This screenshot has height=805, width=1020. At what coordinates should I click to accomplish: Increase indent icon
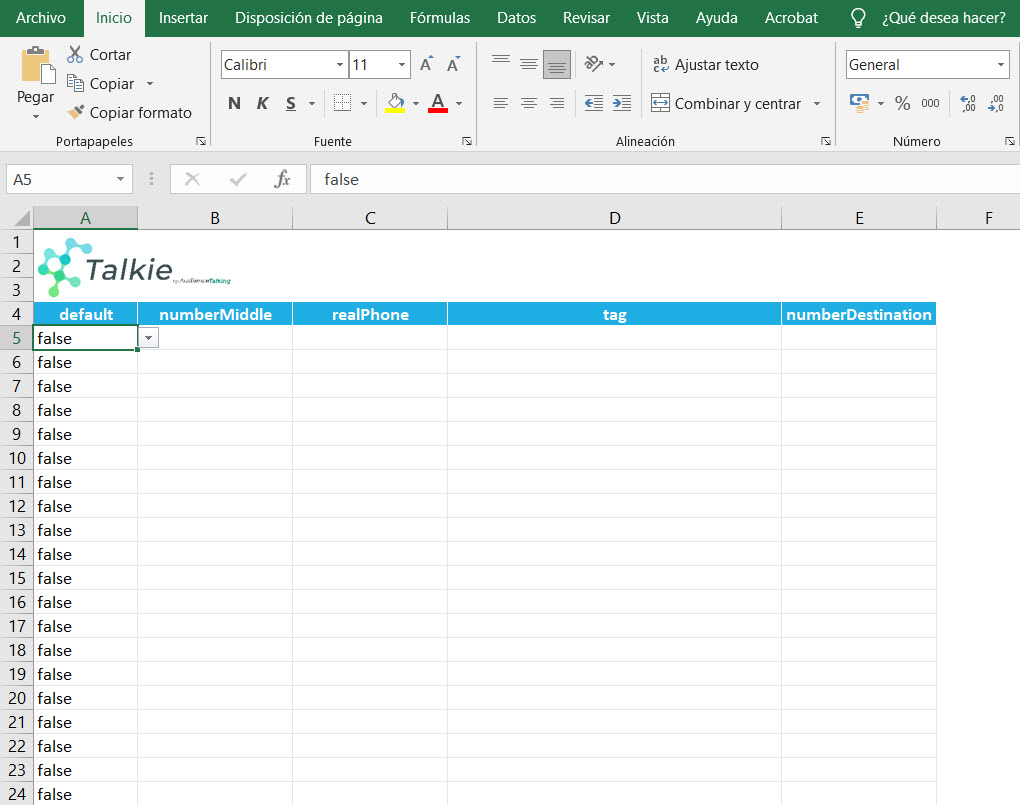click(621, 103)
